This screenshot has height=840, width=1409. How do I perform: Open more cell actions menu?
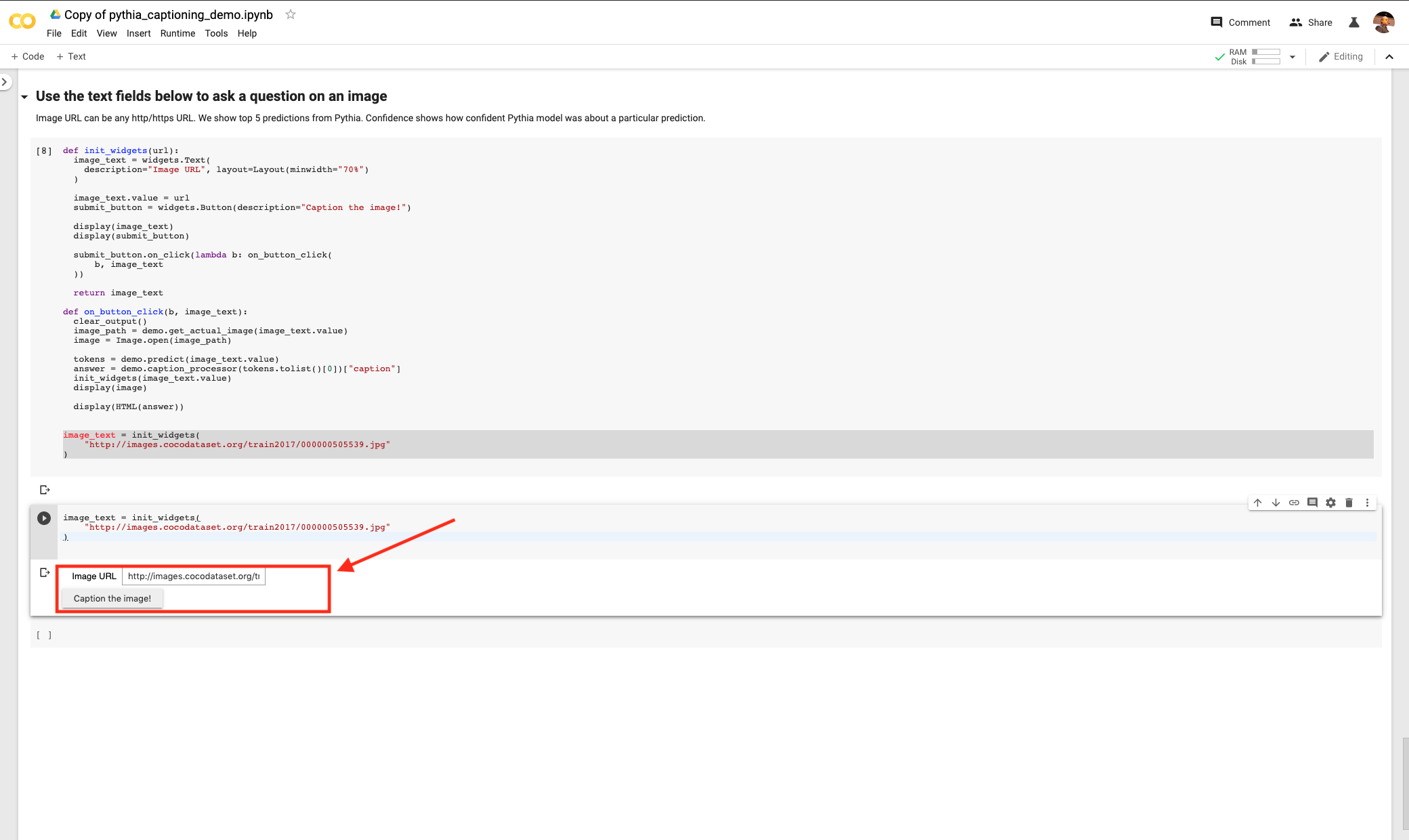(1367, 503)
